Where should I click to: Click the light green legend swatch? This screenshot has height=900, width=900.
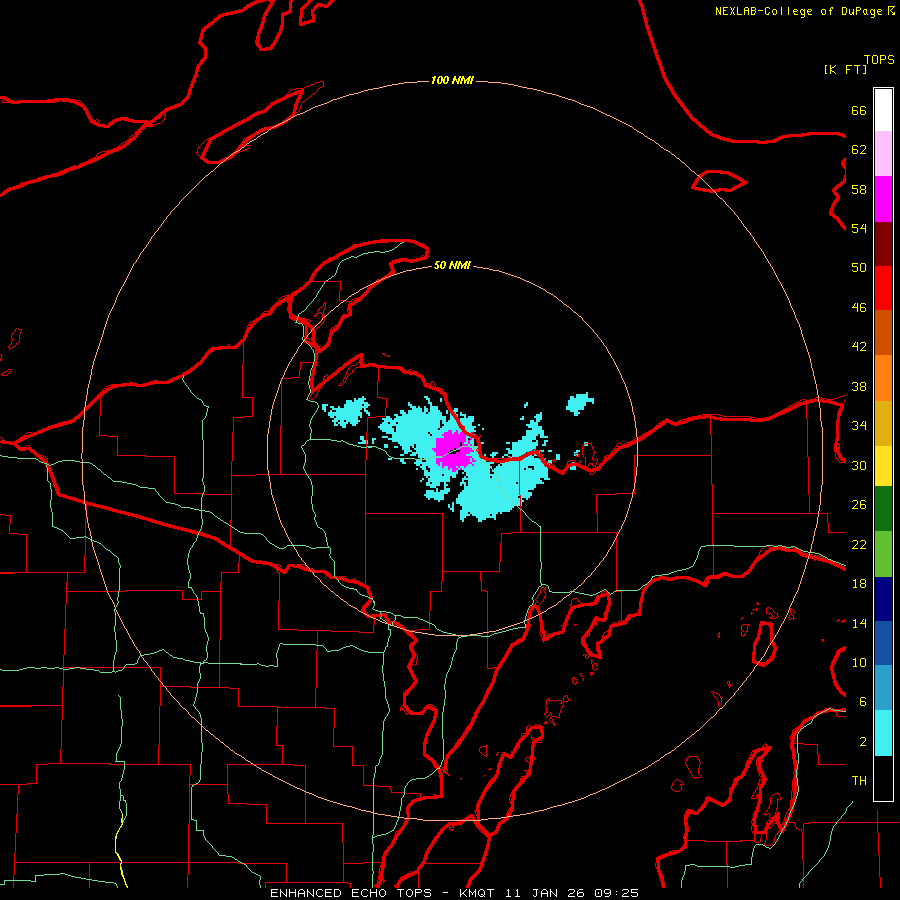point(883,554)
